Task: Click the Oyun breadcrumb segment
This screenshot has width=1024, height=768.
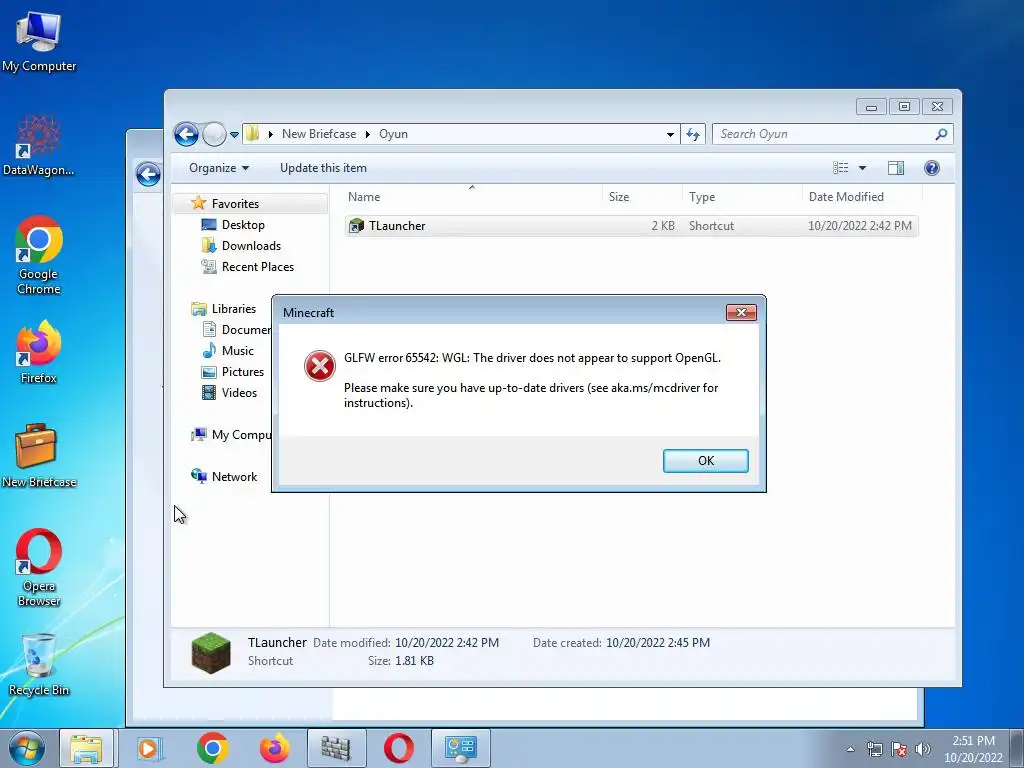Action: point(393,134)
